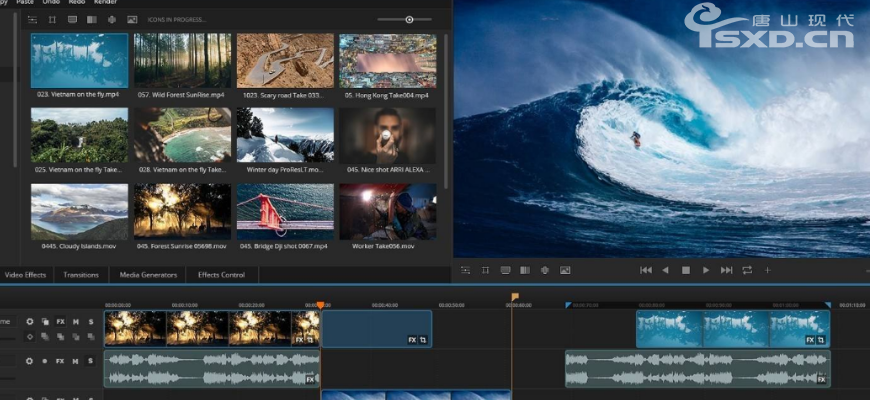Screen dimensions: 870x400
Task: Open the first video track's gear settings
Action: point(30,322)
